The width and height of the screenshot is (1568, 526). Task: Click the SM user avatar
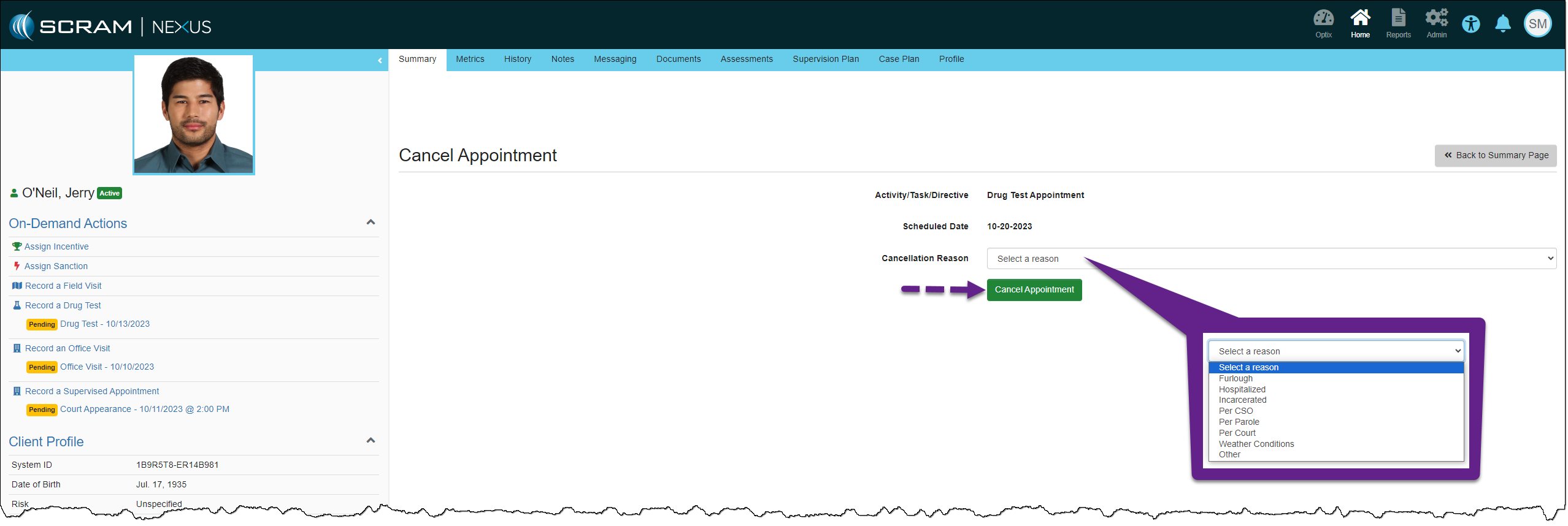click(1537, 25)
